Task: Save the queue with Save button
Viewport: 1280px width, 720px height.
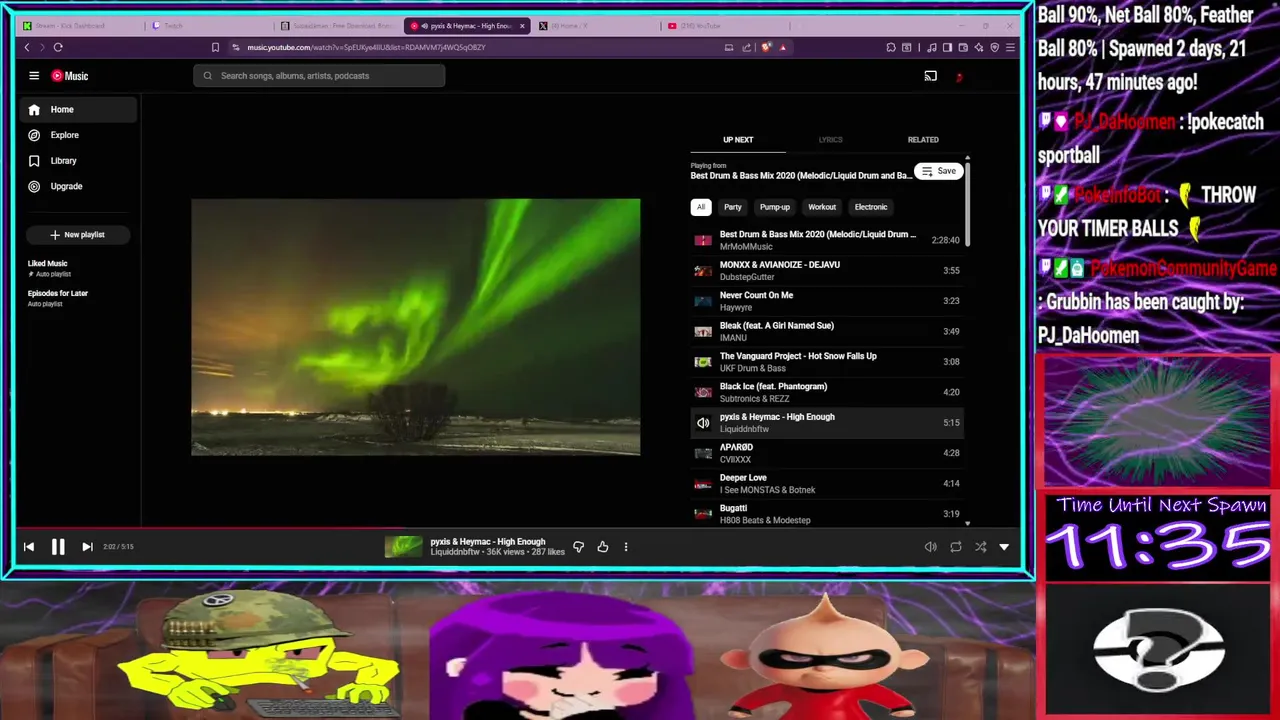Action: [939, 171]
